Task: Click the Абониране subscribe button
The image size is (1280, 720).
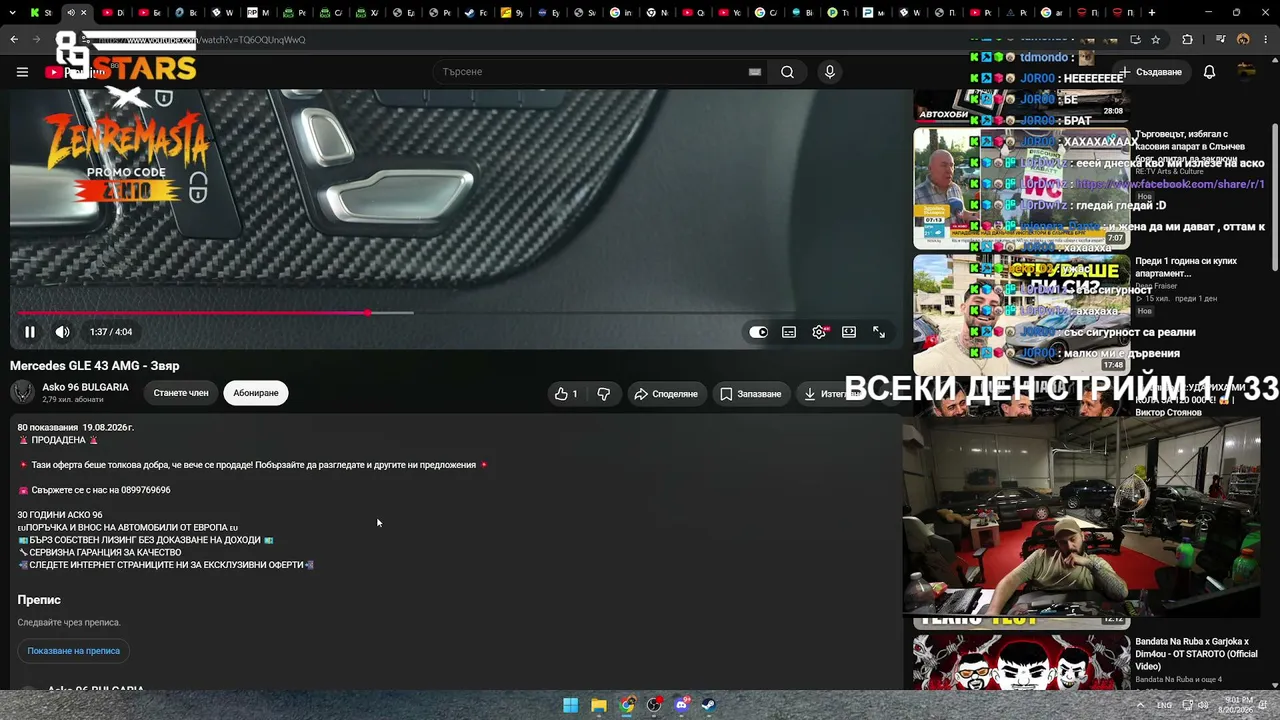Action: pos(256,393)
